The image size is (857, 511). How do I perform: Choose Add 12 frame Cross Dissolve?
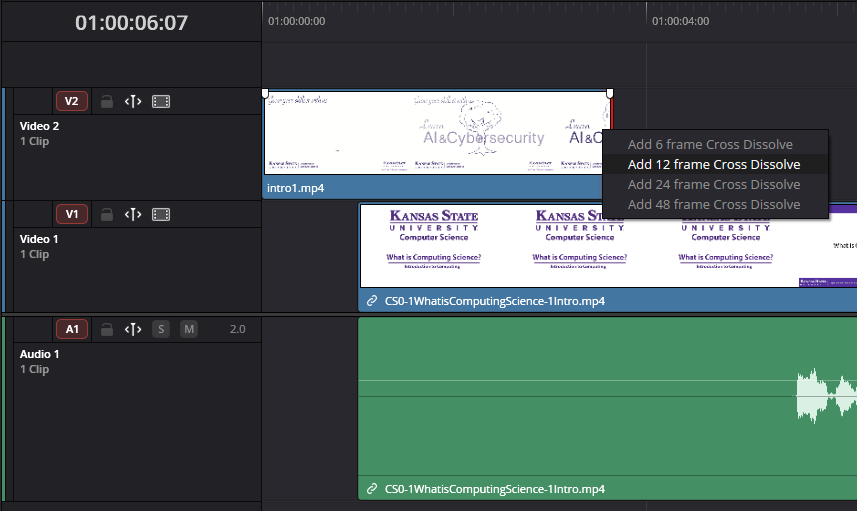(715, 165)
